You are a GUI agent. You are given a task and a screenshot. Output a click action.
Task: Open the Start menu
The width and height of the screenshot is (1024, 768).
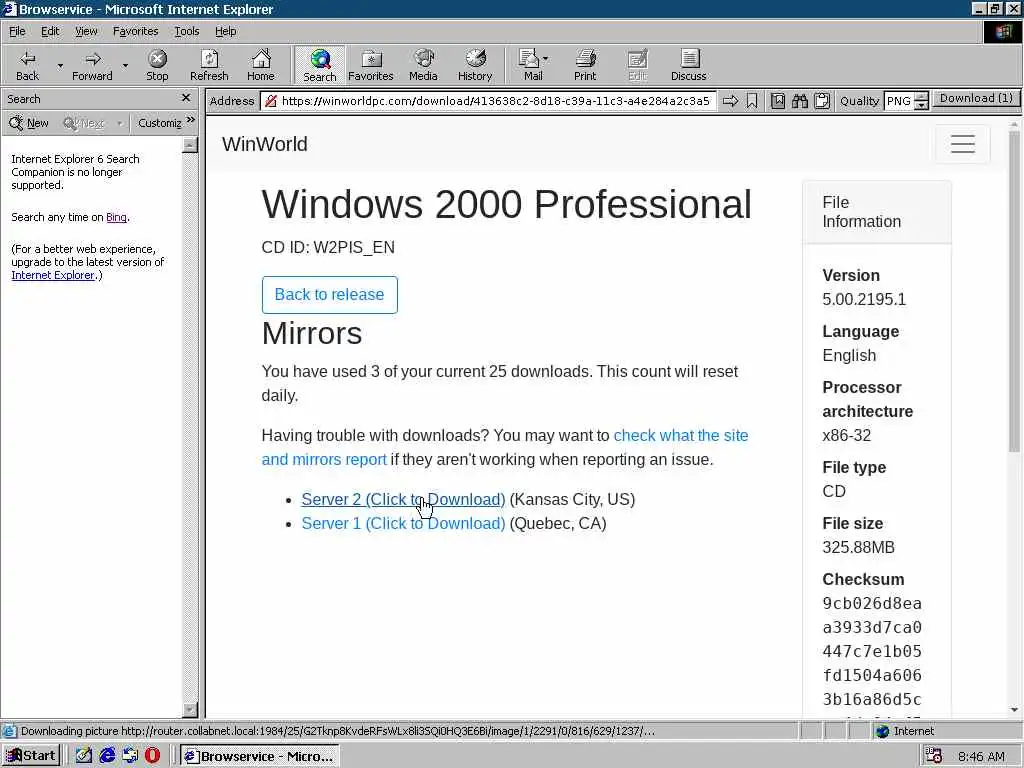tap(31, 756)
